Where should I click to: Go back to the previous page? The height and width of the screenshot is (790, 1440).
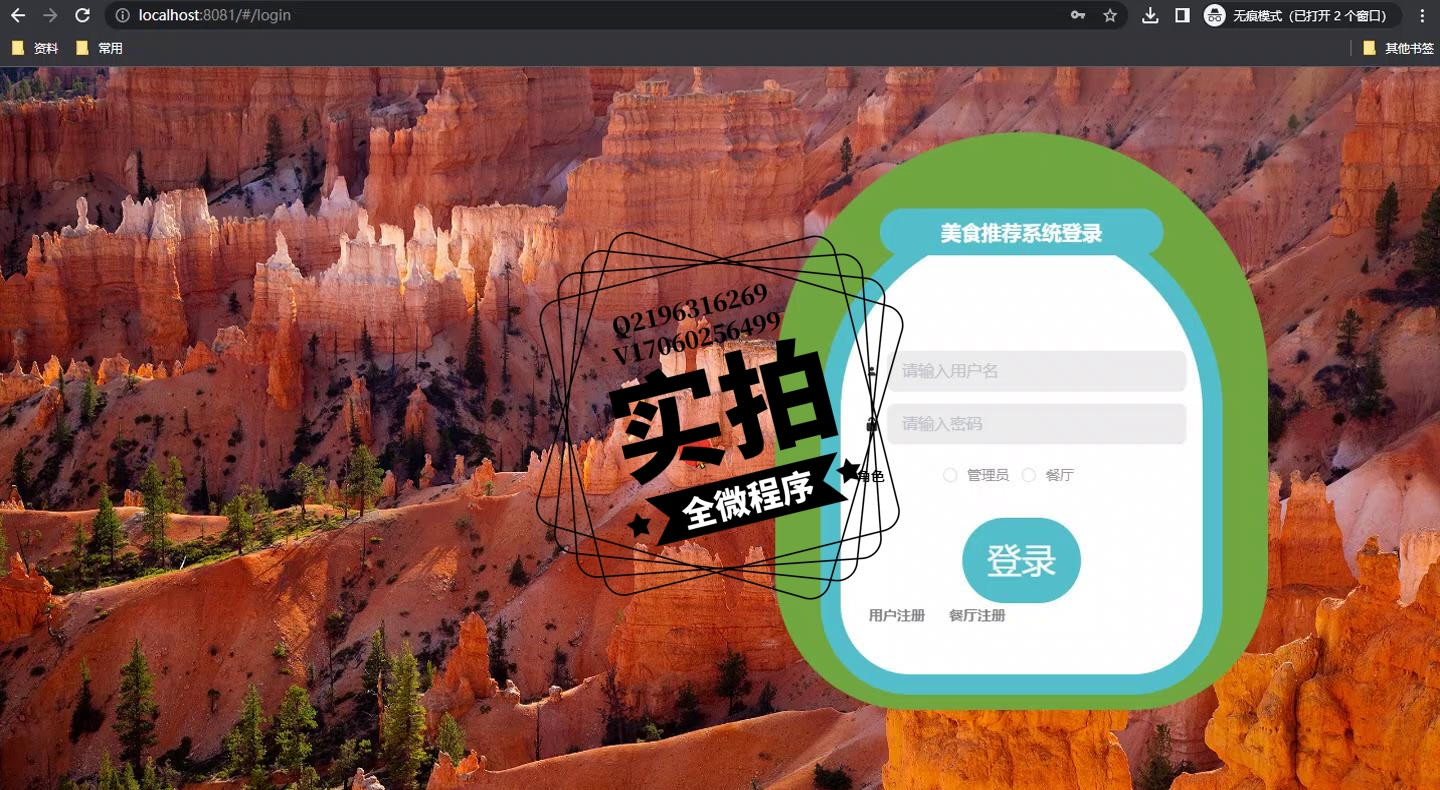click(17, 16)
